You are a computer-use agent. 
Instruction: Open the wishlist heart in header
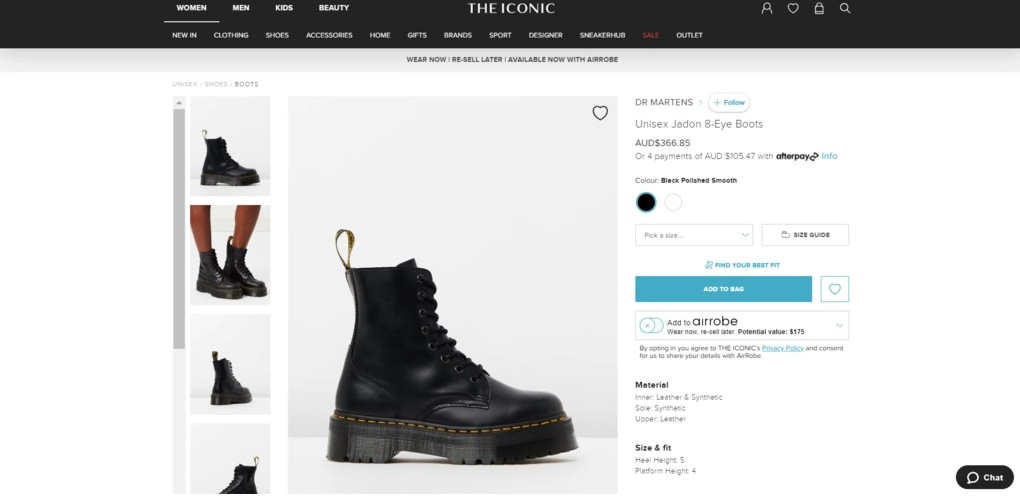point(793,8)
